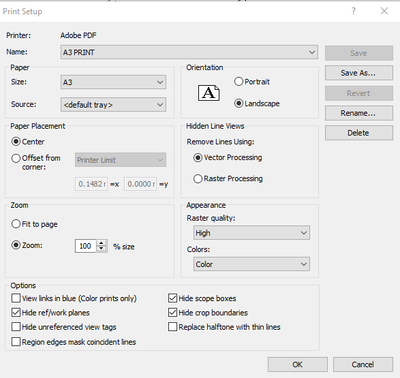Click the Revert button
The height and width of the screenshot is (378, 400).
359,93
